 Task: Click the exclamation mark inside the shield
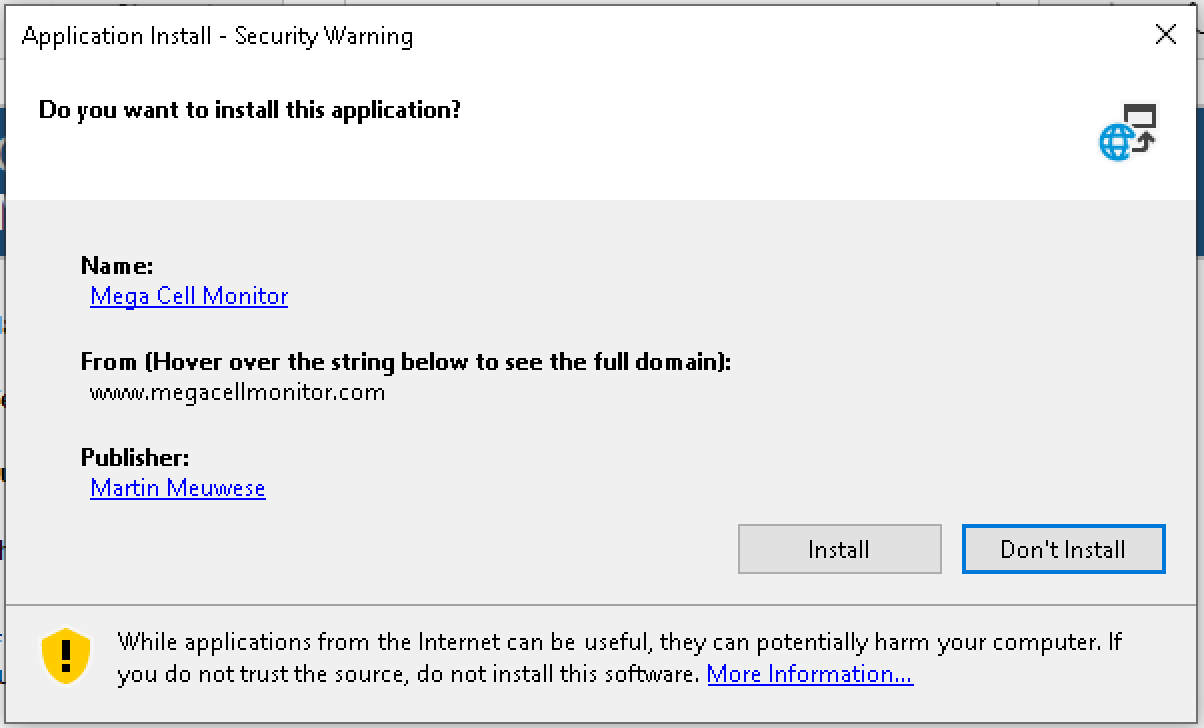pyautogui.click(x=66, y=654)
